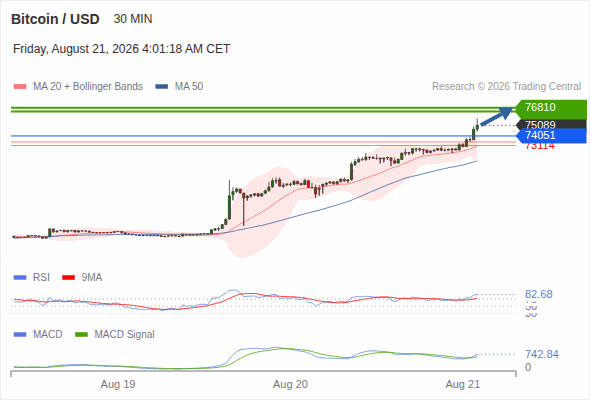Click the MACD value 742.84 readout
This screenshot has width=590, height=400.
tap(542, 354)
